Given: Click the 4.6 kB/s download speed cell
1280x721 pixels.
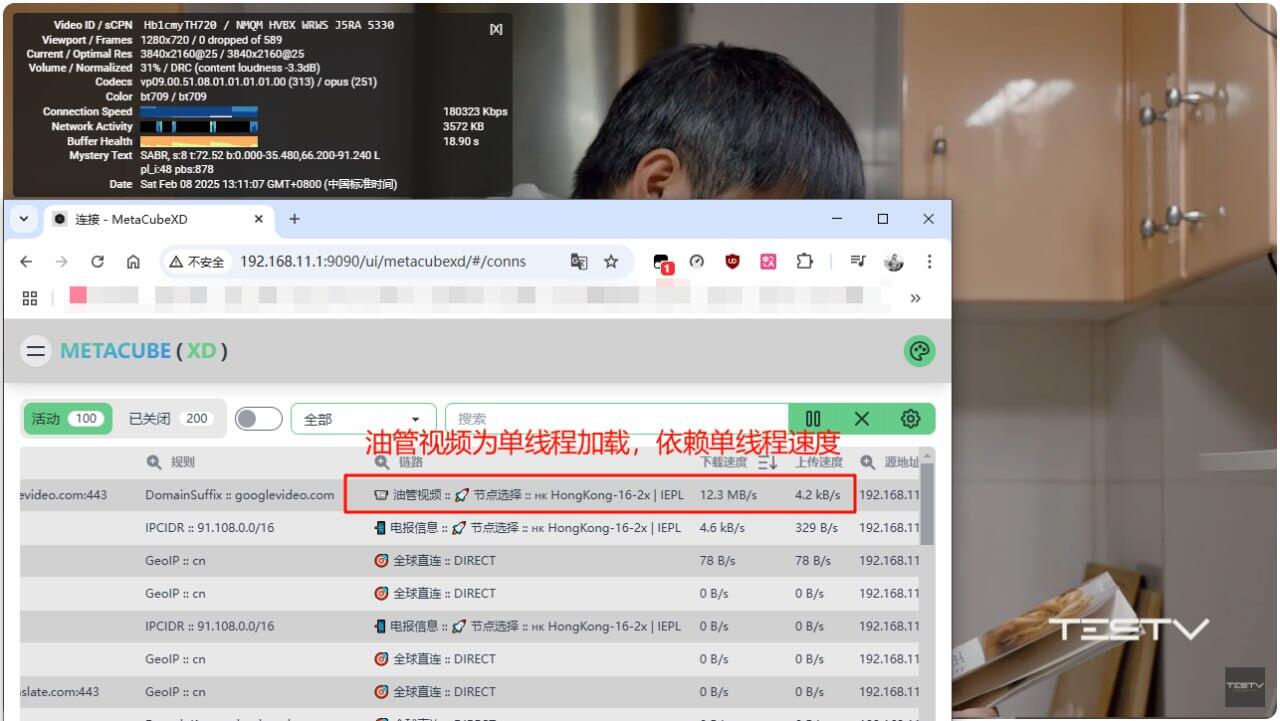Looking at the screenshot, I should pyautogui.click(x=722, y=528).
